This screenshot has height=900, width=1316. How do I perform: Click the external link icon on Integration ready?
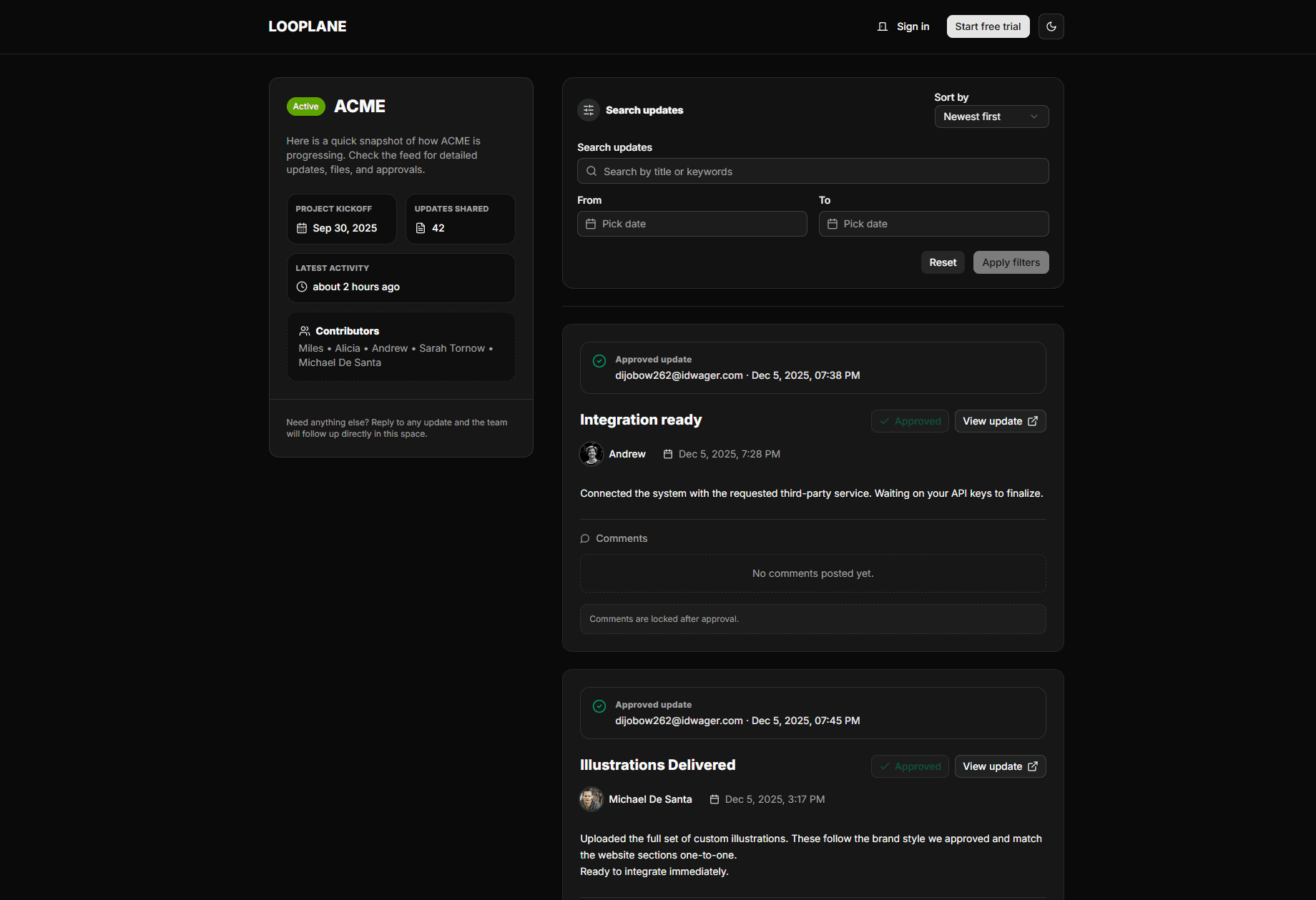click(1033, 421)
